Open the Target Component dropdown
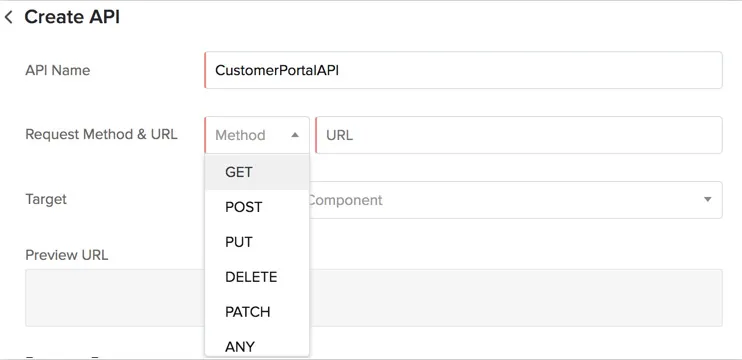This screenshot has height=360, width=742. 515,200
